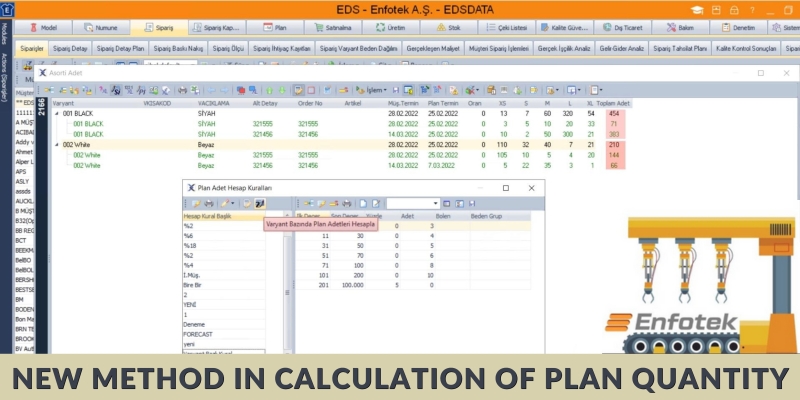The image size is (800, 400).
Task: Open the red-green tools icon dropdown after İşlem
Action: click(x=478, y=90)
